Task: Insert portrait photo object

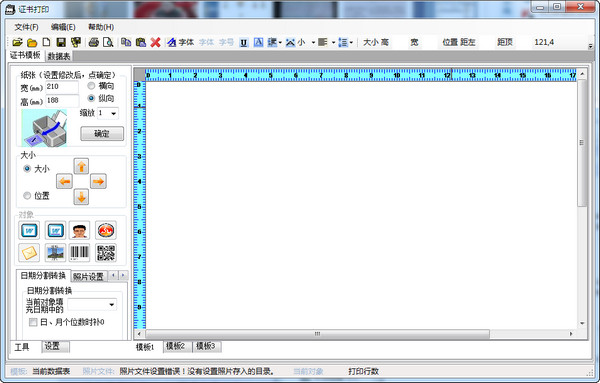Action: coord(80,230)
